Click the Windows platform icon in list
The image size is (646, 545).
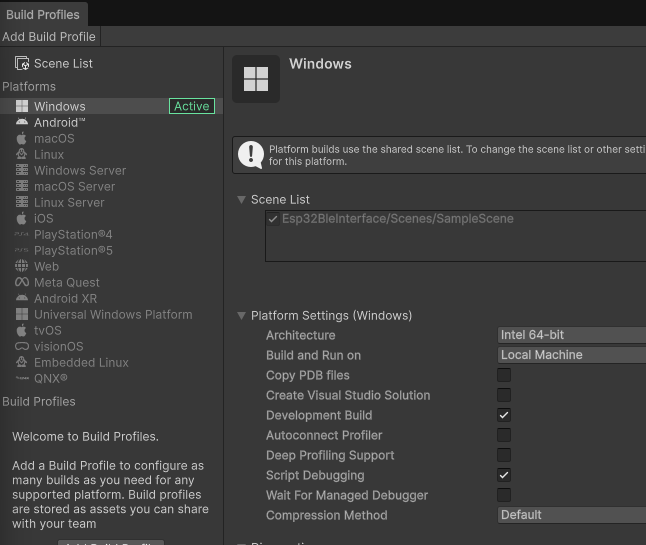point(22,107)
